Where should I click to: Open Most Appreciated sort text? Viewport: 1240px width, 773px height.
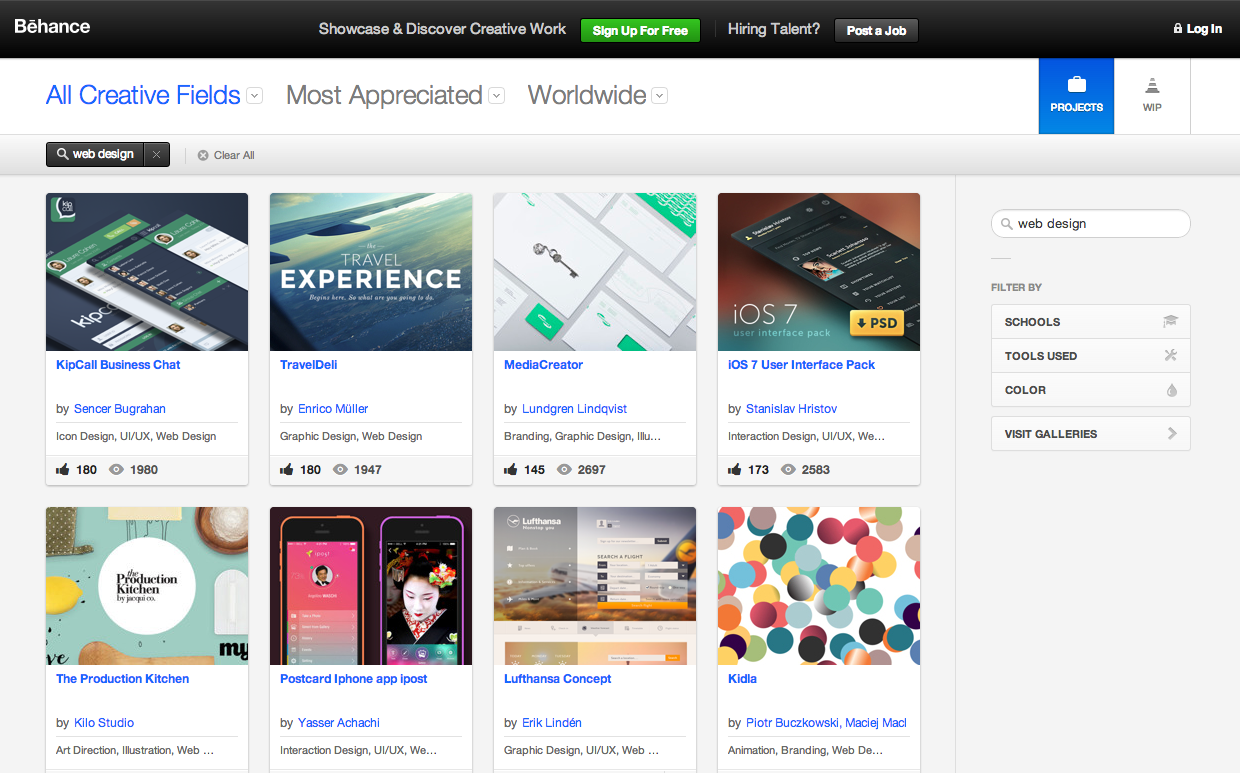384,95
